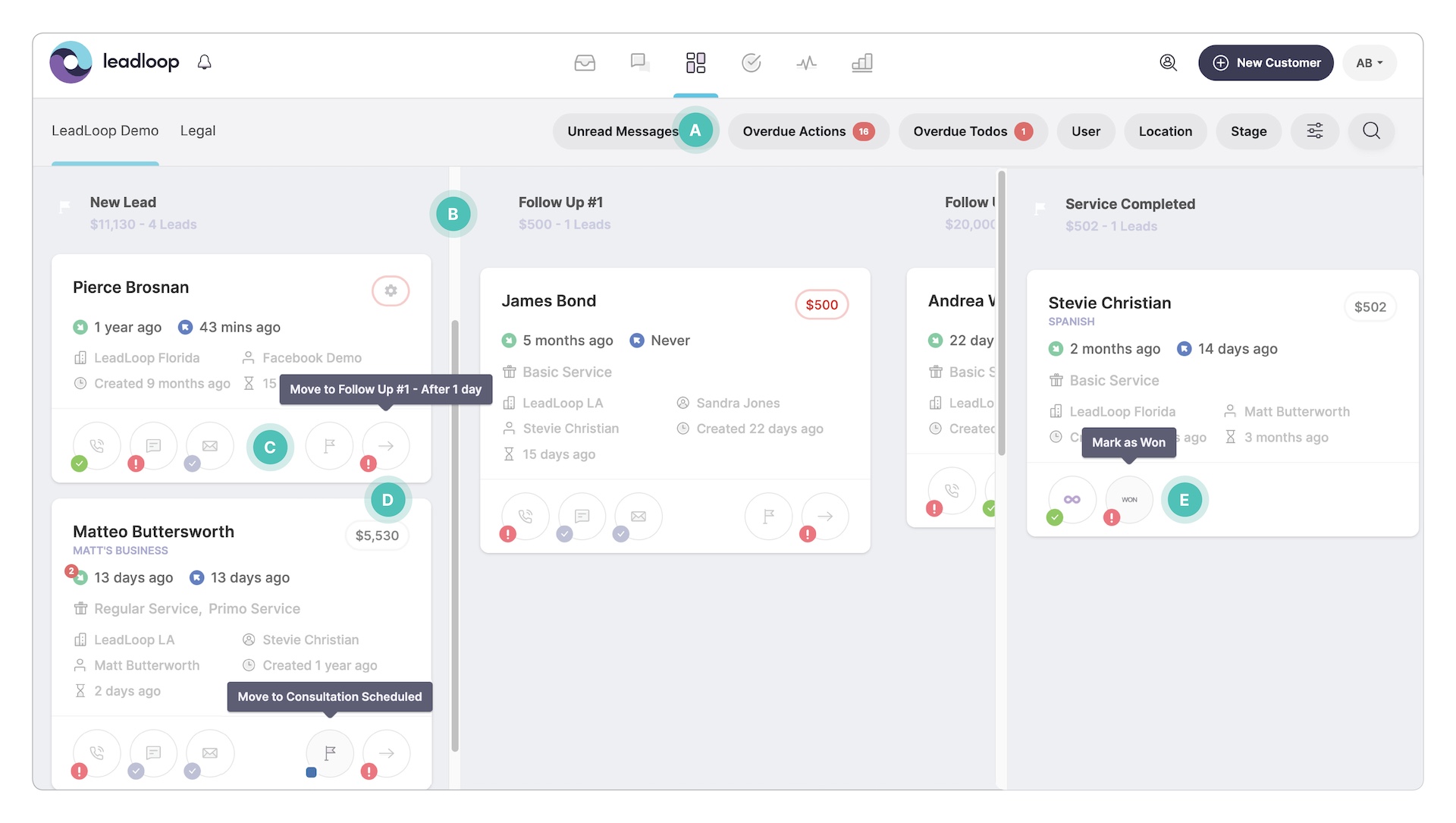Switch to the Legal tab
The height and width of the screenshot is (823, 1456).
(x=197, y=130)
